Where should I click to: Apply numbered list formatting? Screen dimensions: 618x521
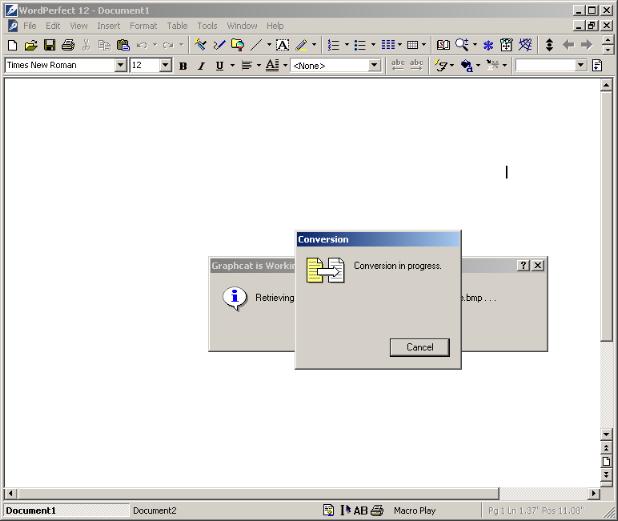pyautogui.click(x=333, y=45)
